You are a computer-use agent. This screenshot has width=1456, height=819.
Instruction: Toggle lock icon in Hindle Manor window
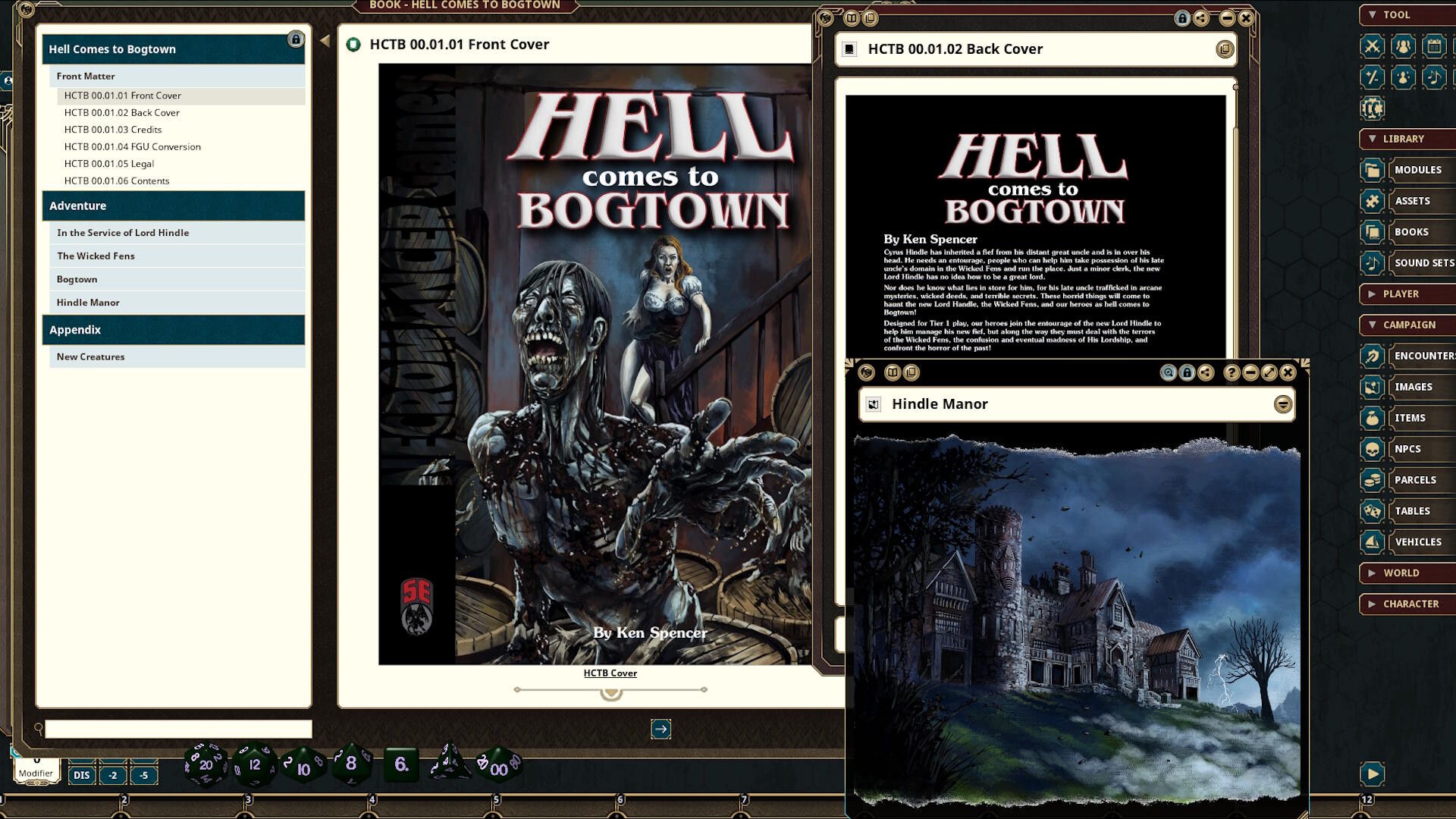(x=1187, y=372)
